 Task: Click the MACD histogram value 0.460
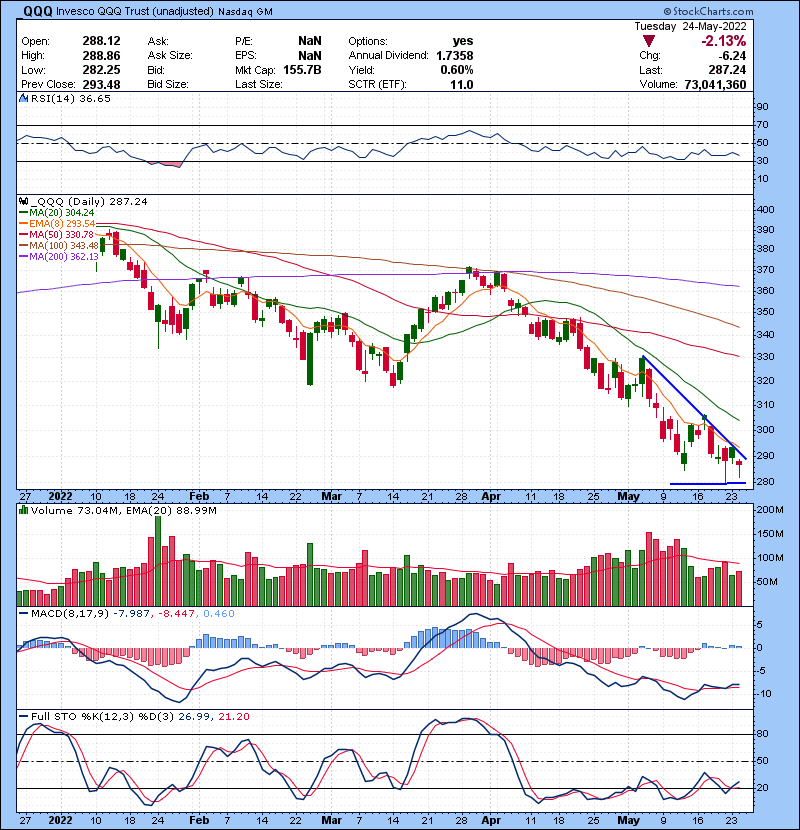(219, 614)
